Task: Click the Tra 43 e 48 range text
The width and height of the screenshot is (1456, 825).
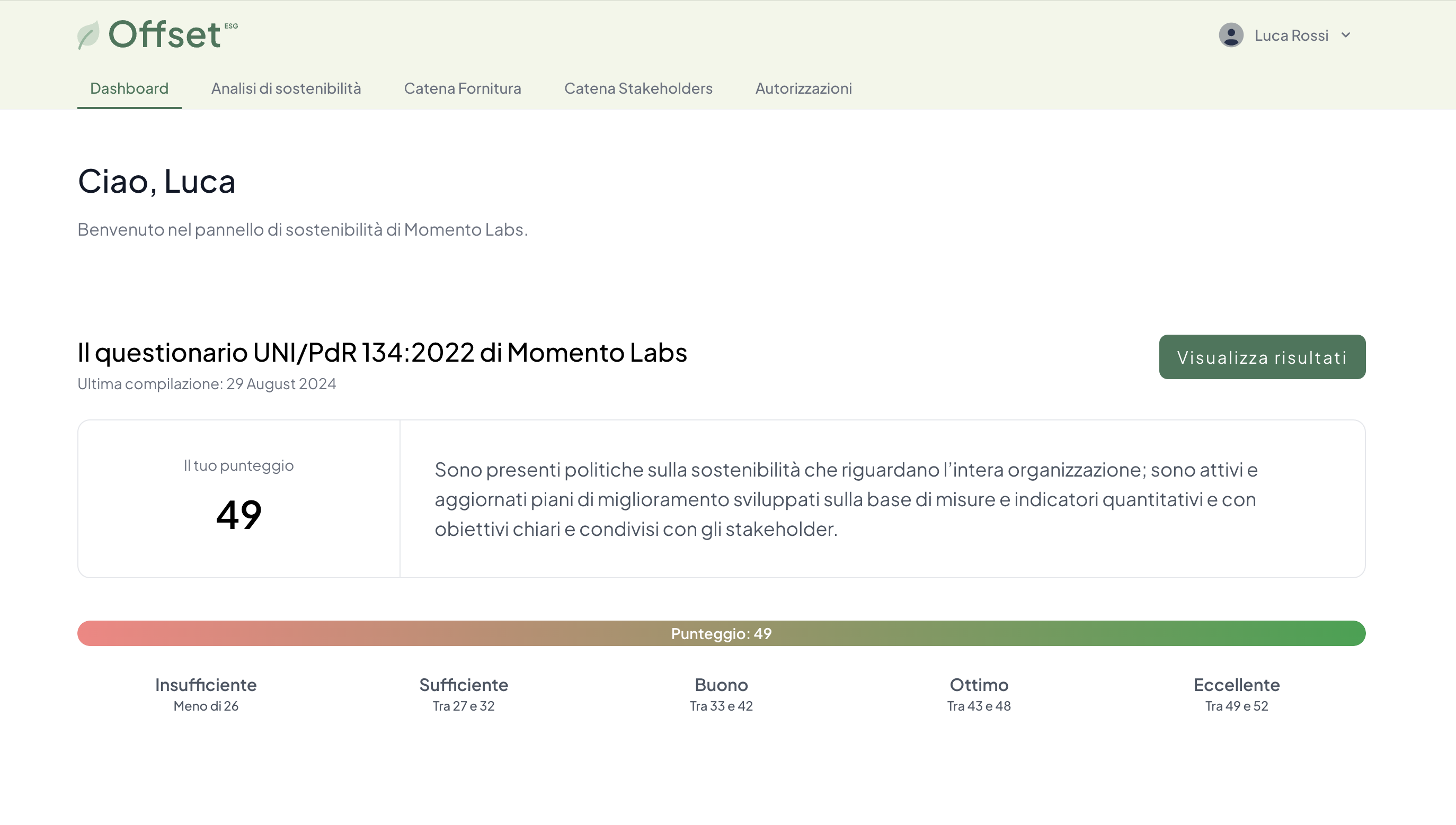Action: click(x=979, y=706)
